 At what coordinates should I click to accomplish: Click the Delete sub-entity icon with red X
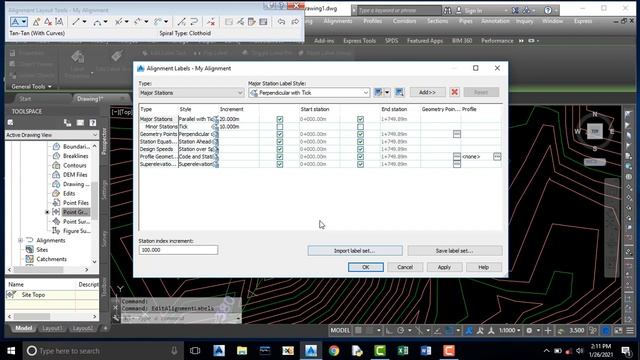point(211,22)
